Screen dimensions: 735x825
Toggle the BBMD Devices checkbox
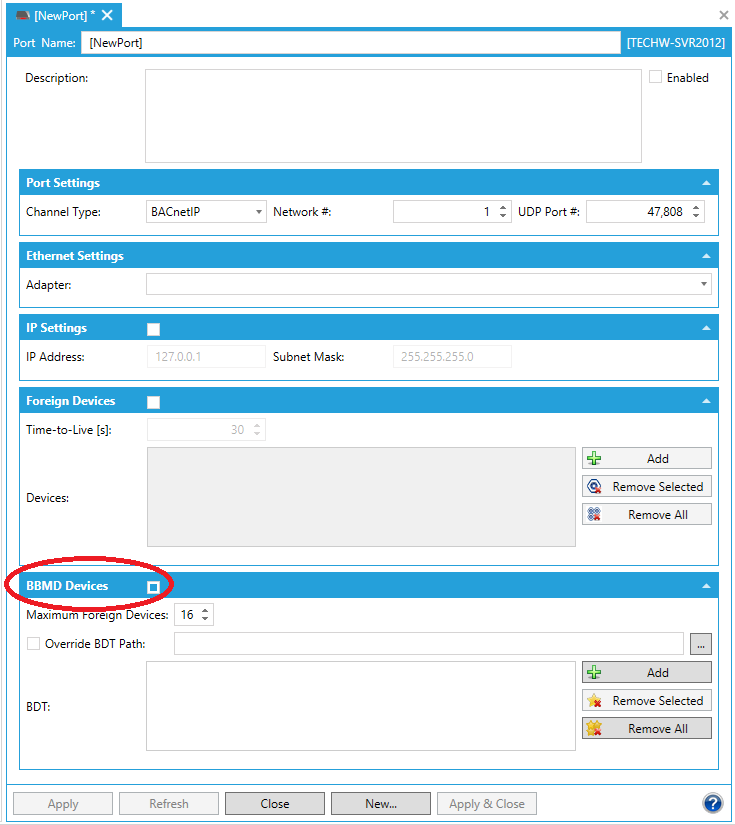click(153, 587)
